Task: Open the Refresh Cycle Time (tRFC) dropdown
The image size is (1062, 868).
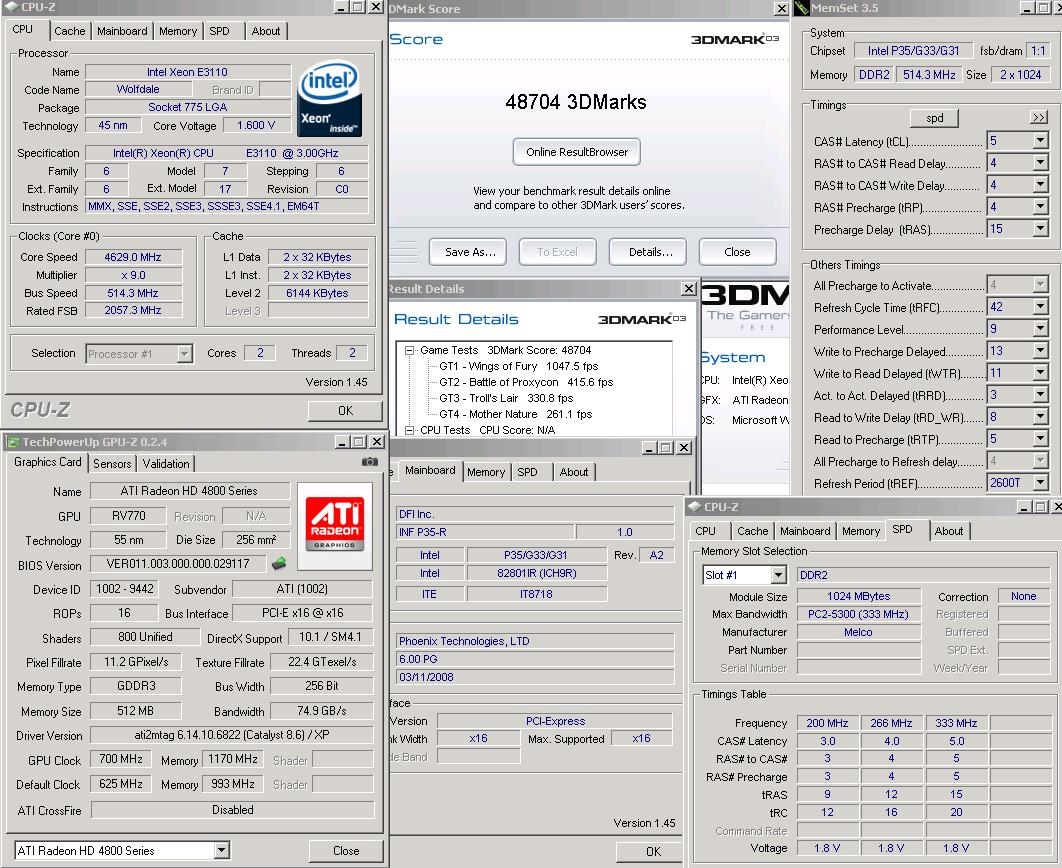Action: 1040,307
